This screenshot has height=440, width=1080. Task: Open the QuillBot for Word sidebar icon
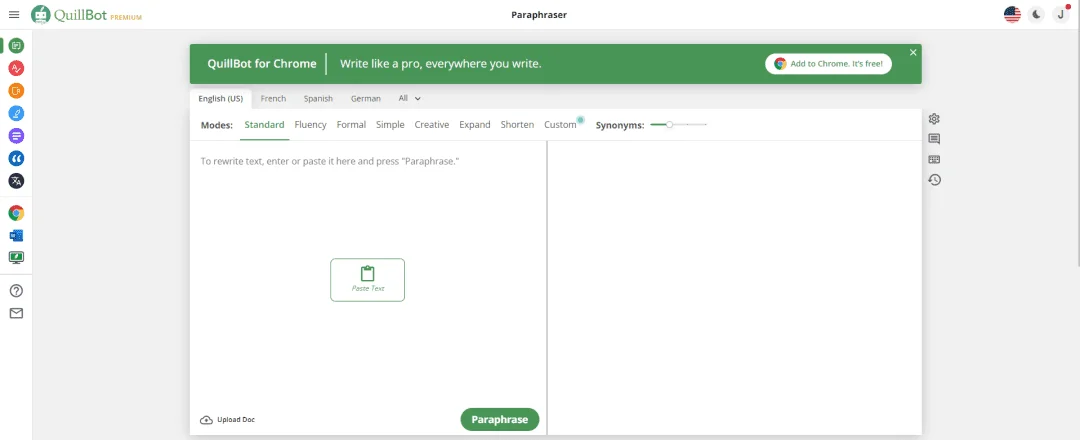click(x=16, y=235)
